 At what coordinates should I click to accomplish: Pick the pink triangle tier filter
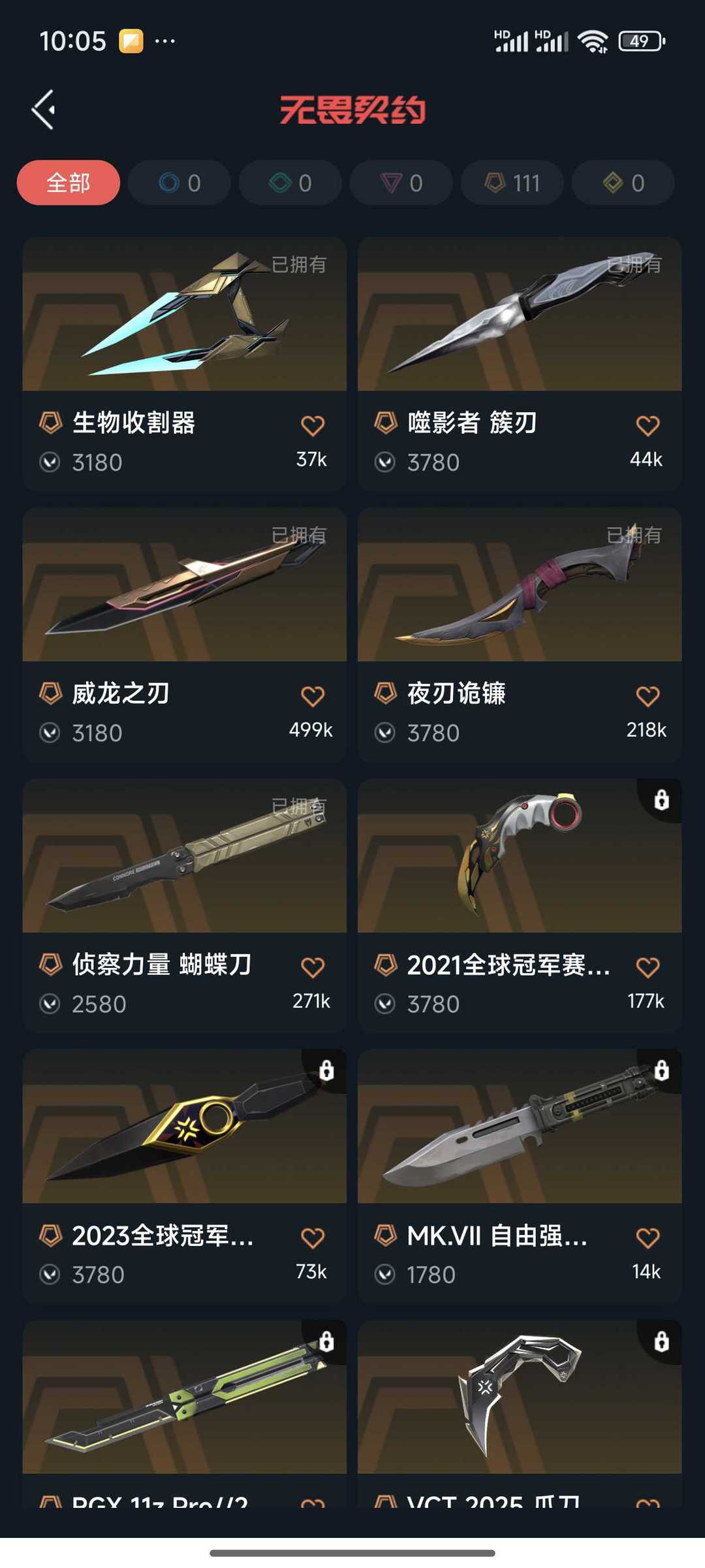401,183
